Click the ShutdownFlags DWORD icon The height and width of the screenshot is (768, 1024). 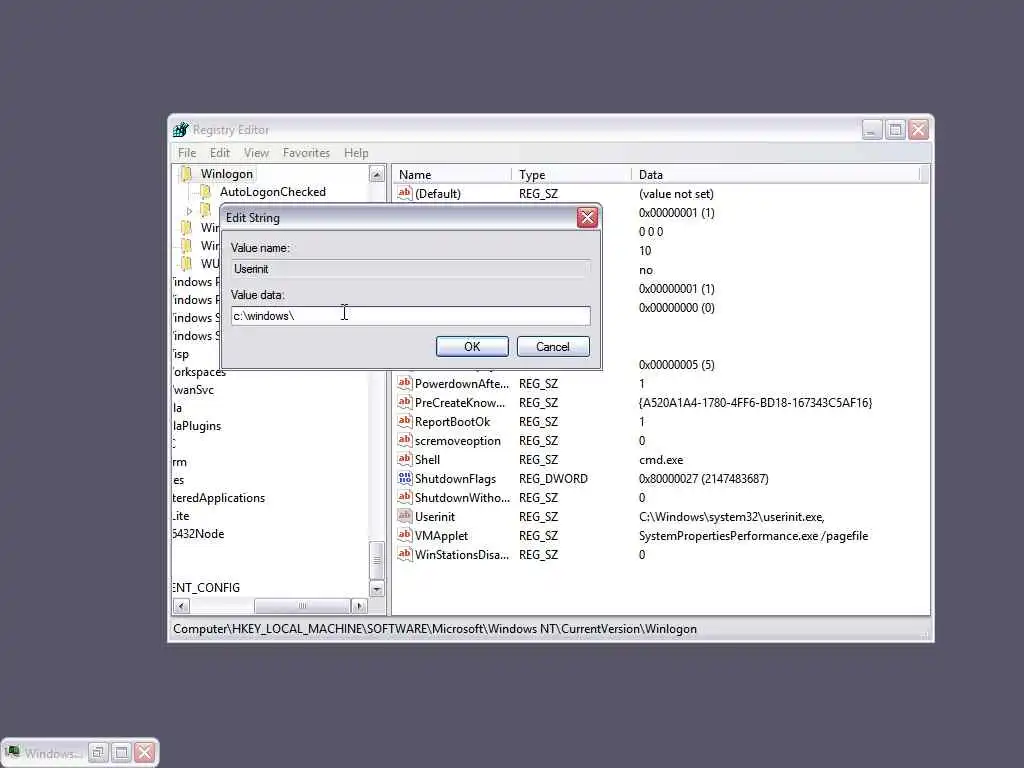point(405,478)
